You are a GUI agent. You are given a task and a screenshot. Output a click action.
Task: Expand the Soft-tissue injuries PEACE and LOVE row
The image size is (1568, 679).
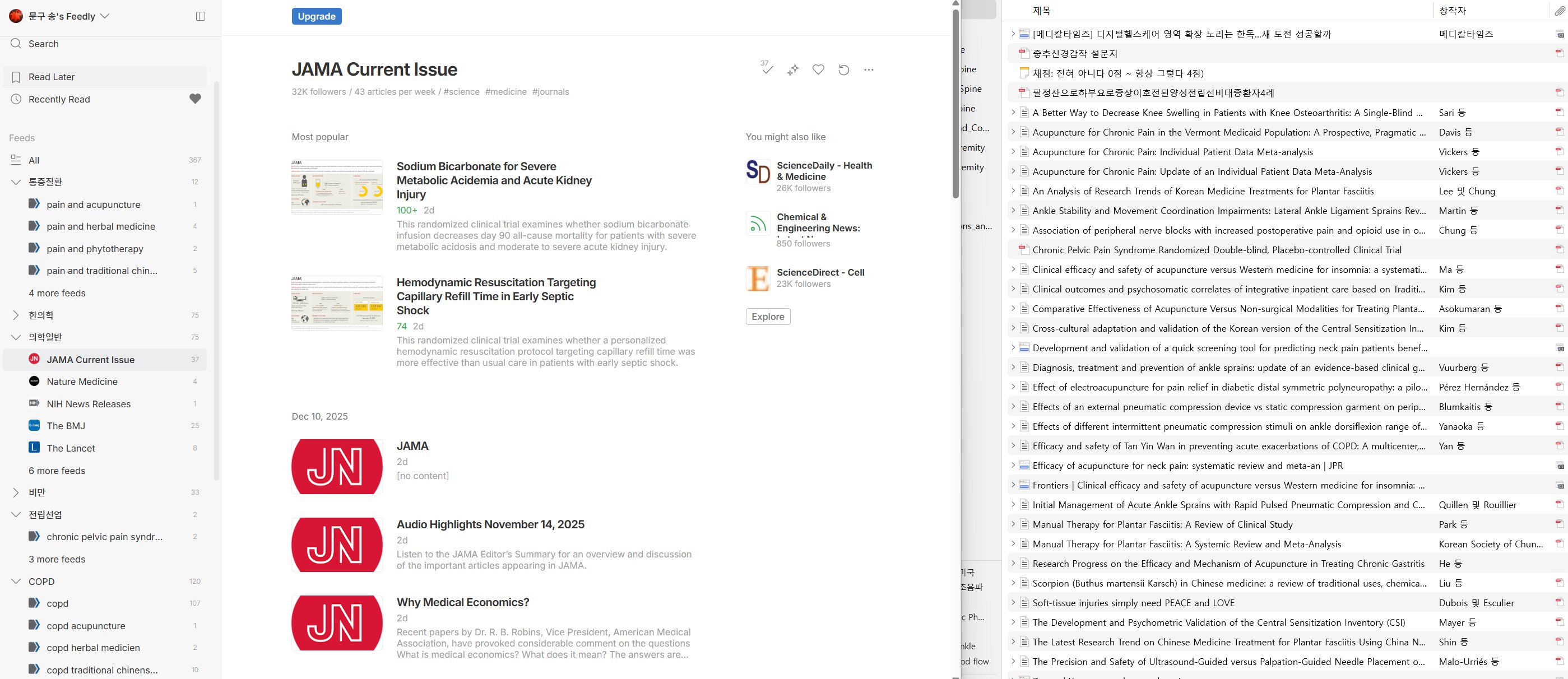point(1013,602)
